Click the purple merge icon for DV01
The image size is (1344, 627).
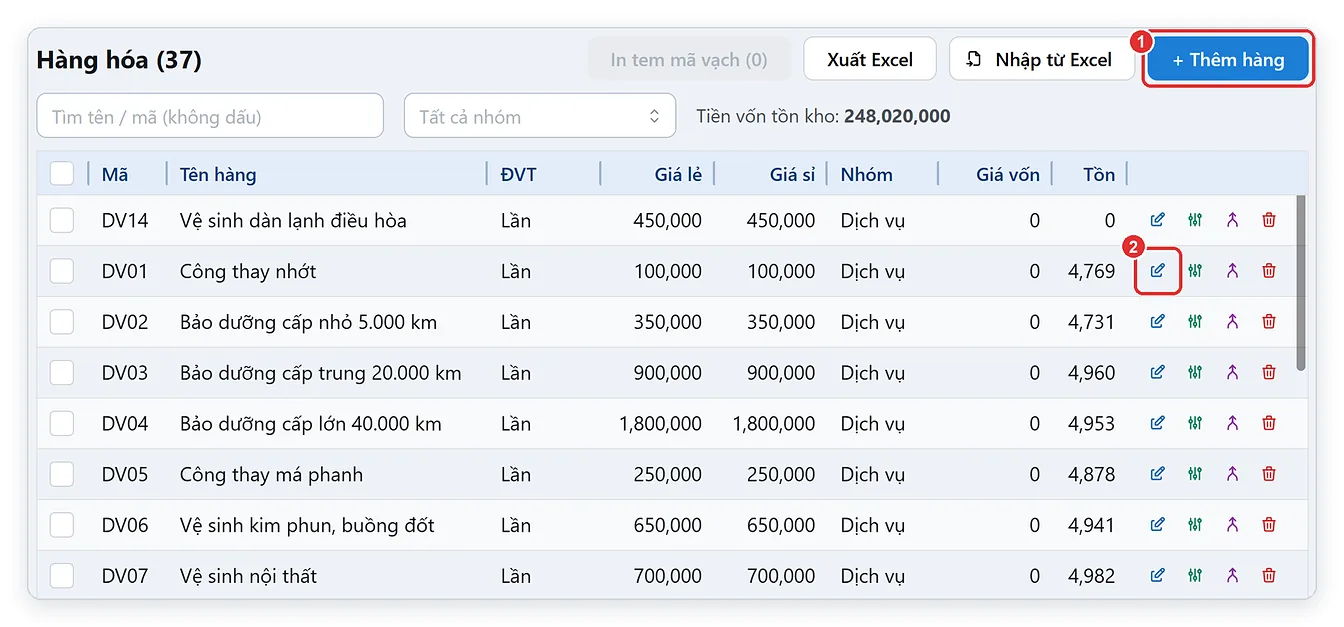click(x=1232, y=271)
